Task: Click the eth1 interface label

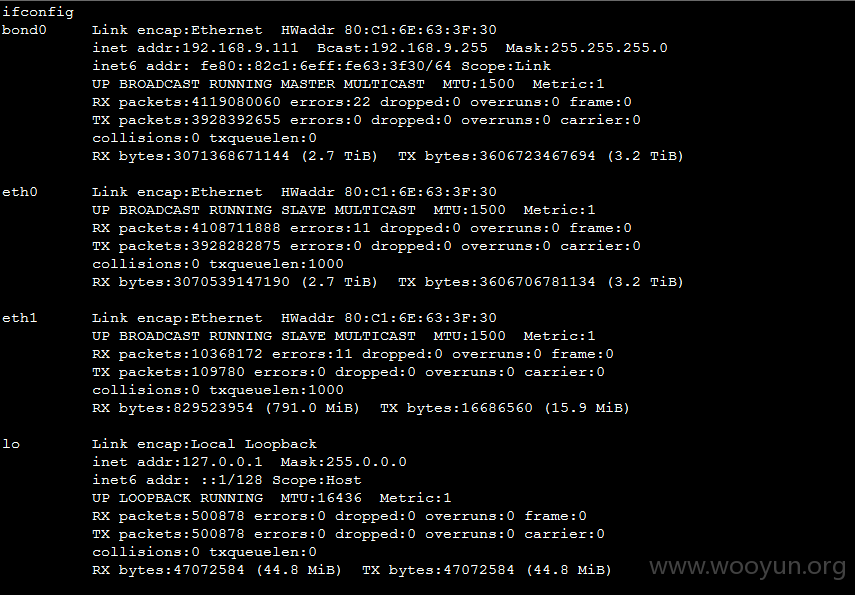Action: pyautogui.click(x=20, y=318)
